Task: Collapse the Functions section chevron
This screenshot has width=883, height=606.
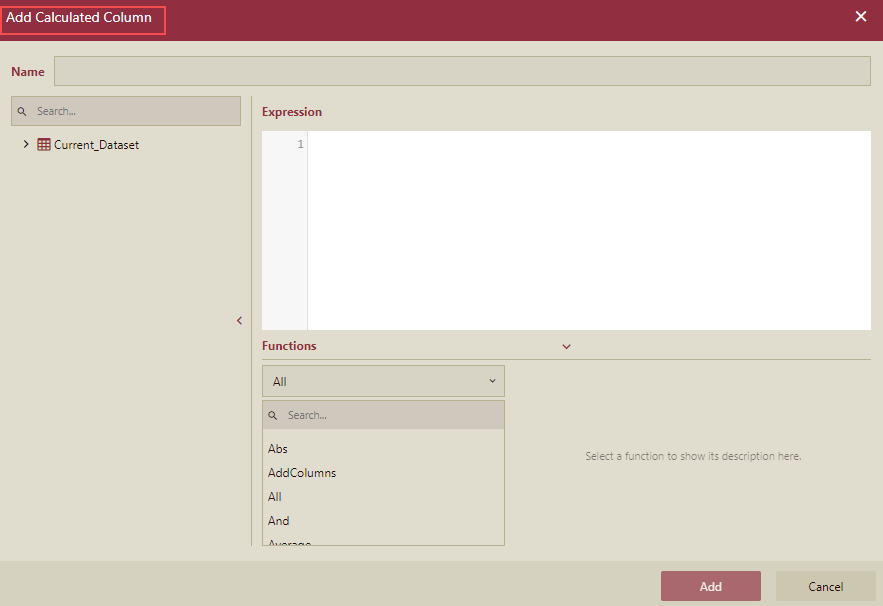Action: [566, 345]
